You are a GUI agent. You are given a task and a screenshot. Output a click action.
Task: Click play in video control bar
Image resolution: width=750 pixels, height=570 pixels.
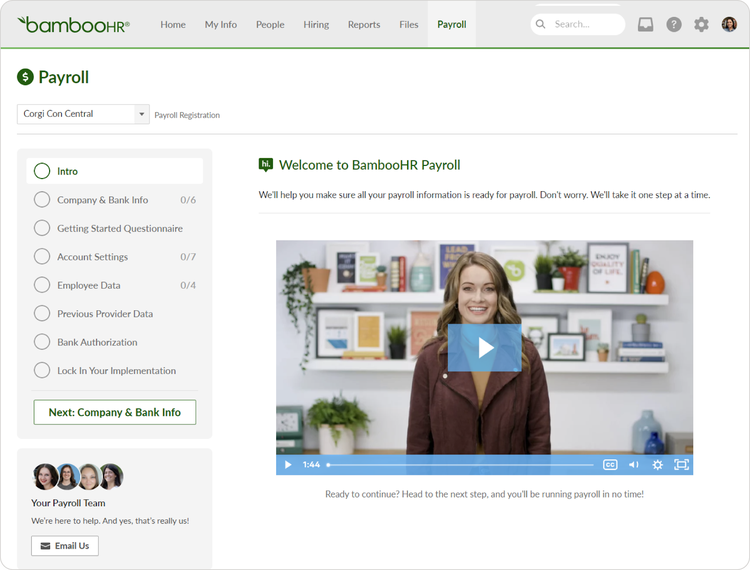click(x=288, y=465)
